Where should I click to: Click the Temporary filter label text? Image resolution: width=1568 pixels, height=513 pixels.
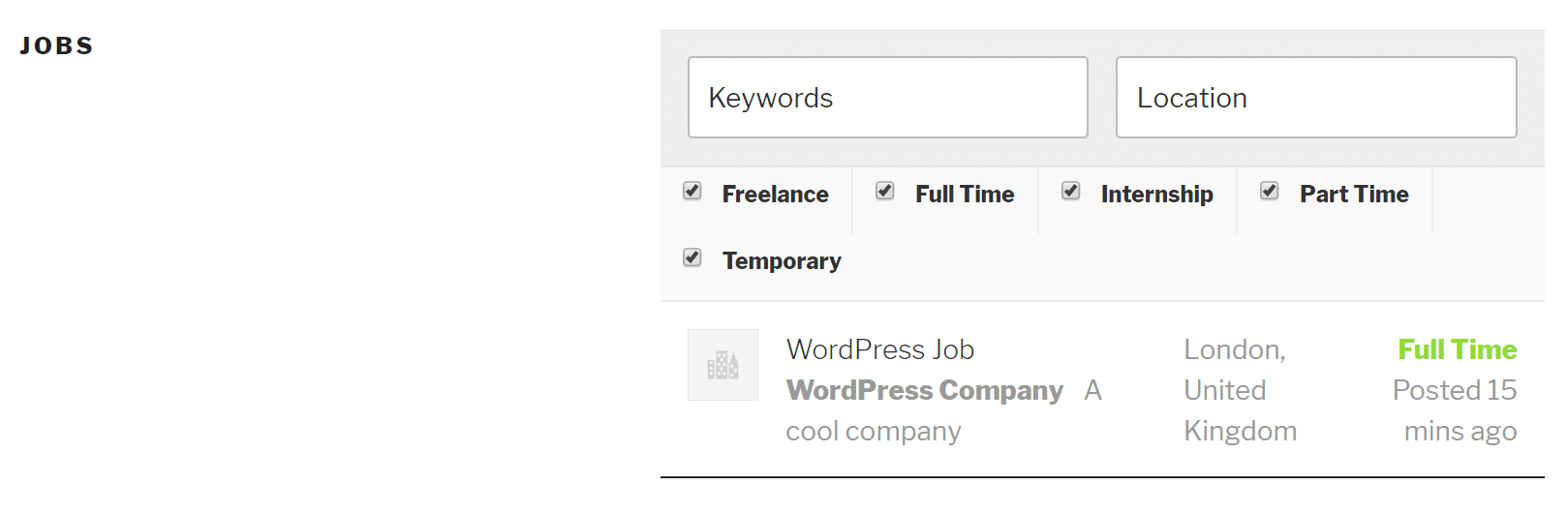(x=782, y=261)
